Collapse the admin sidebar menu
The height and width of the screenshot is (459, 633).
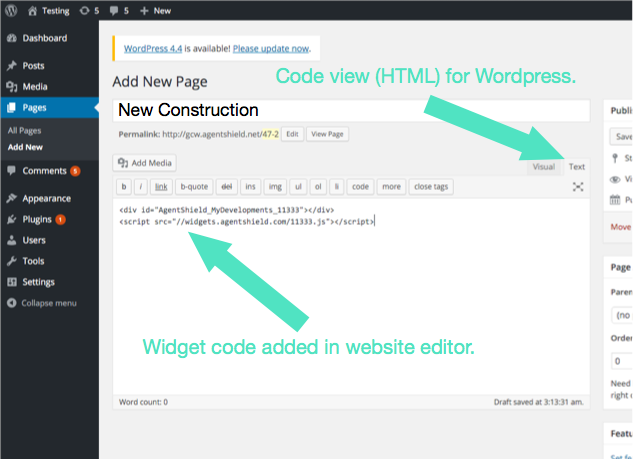[x=42, y=303]
